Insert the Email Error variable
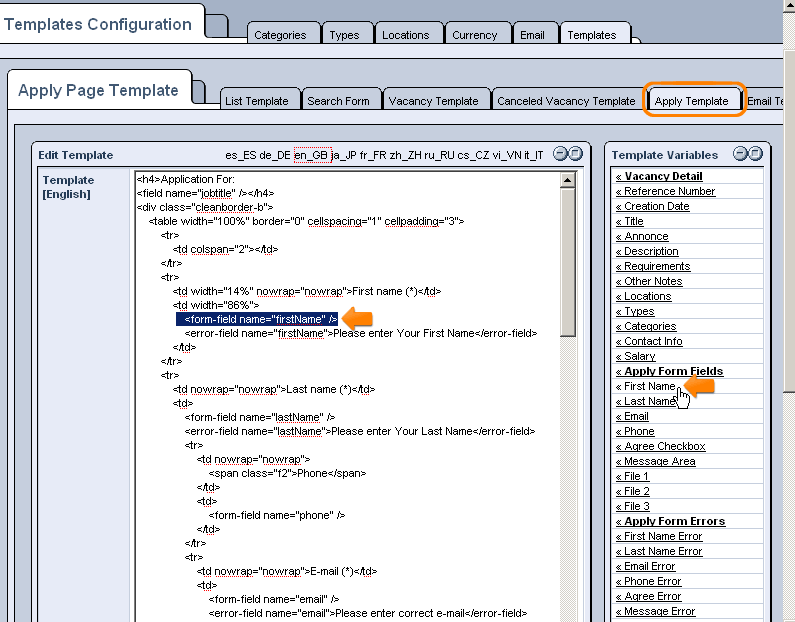This screenshot has height=622, width=795. click(x=645, y=566)
